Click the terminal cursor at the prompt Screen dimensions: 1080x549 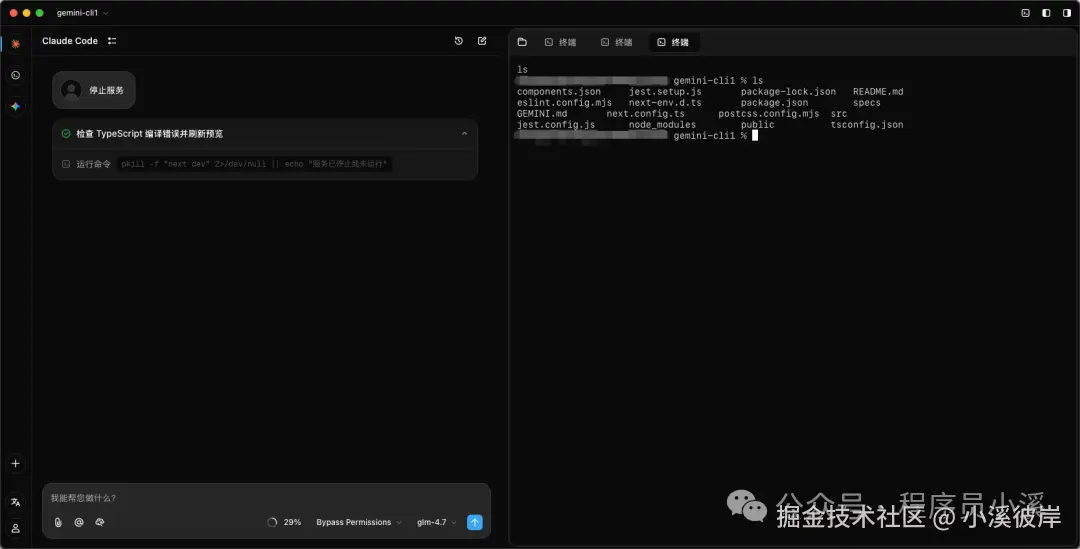coord(755,136)
